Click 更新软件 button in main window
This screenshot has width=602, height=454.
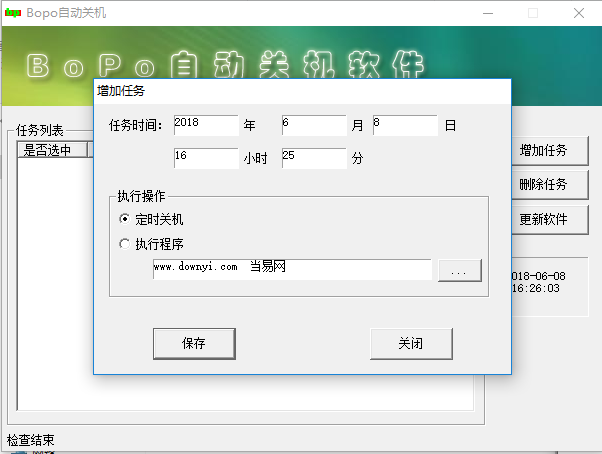coord(550,220)
